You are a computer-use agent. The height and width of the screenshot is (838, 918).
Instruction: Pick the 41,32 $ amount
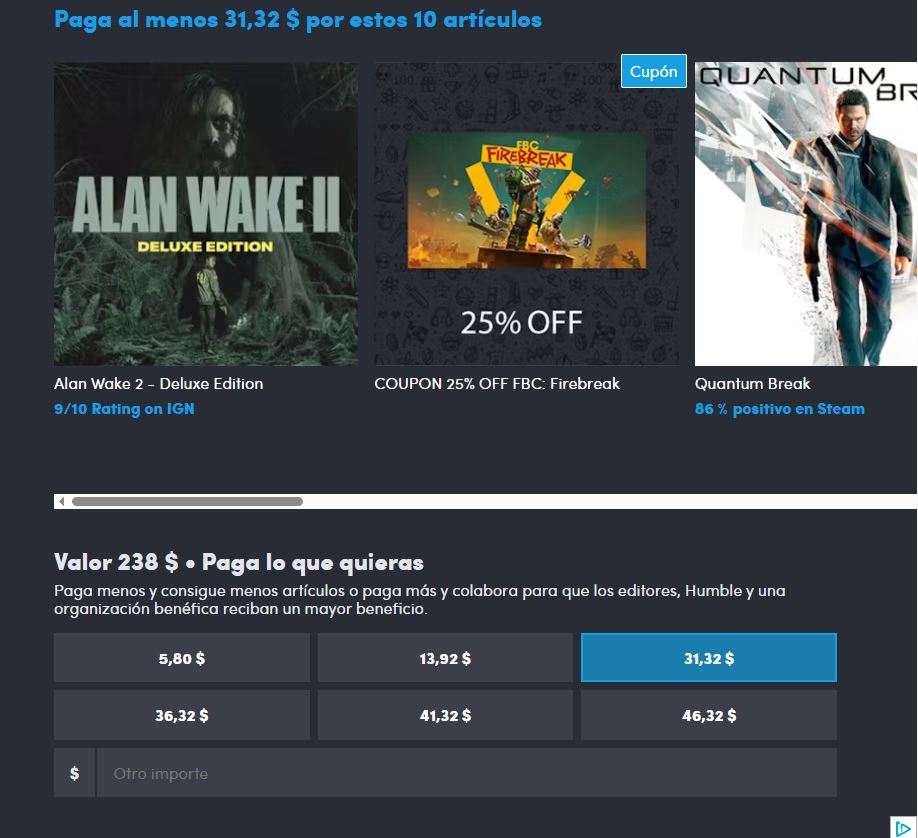pos(445,715)
